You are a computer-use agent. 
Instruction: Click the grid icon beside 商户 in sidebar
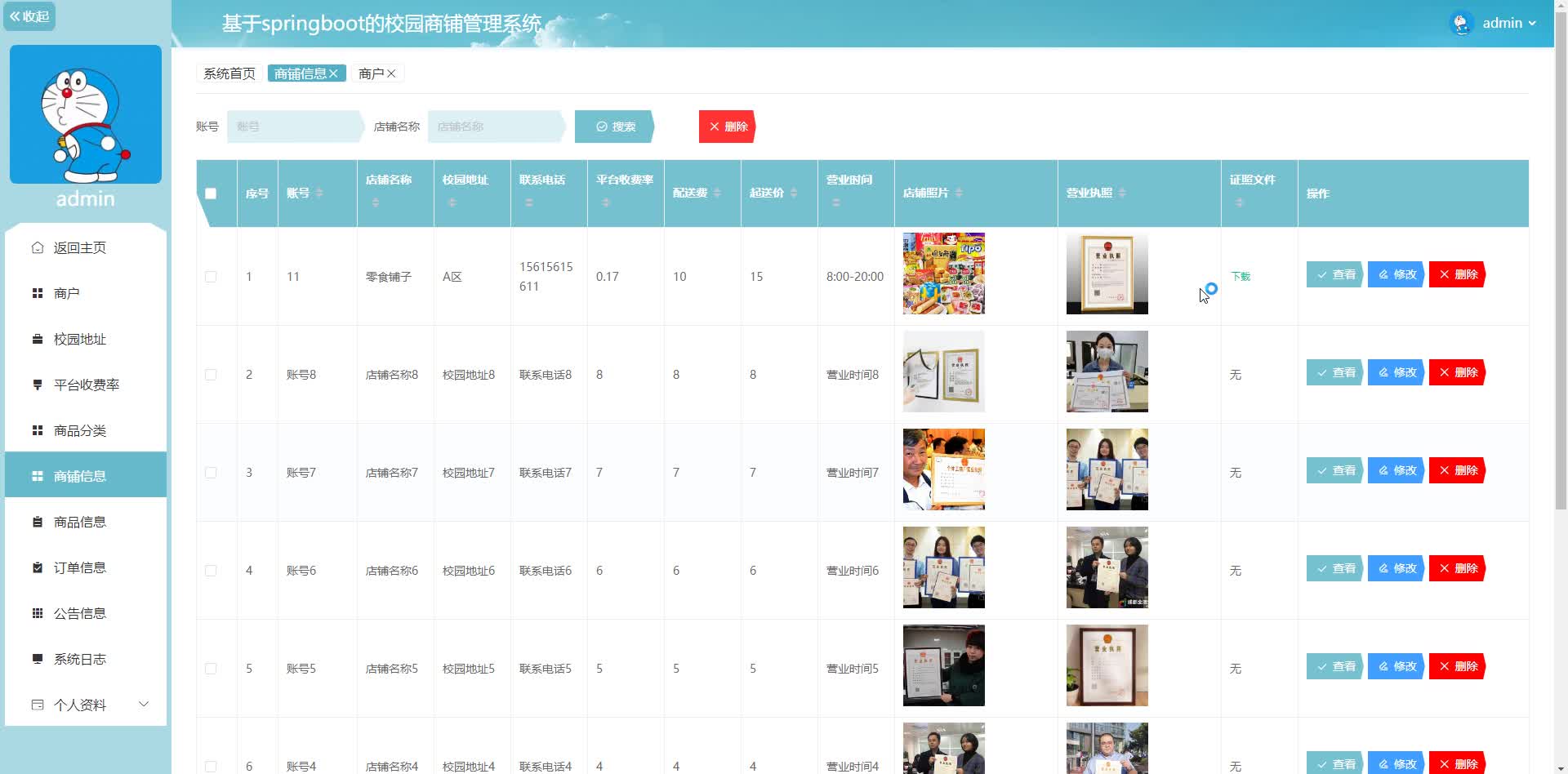click(x=37, y=293)
